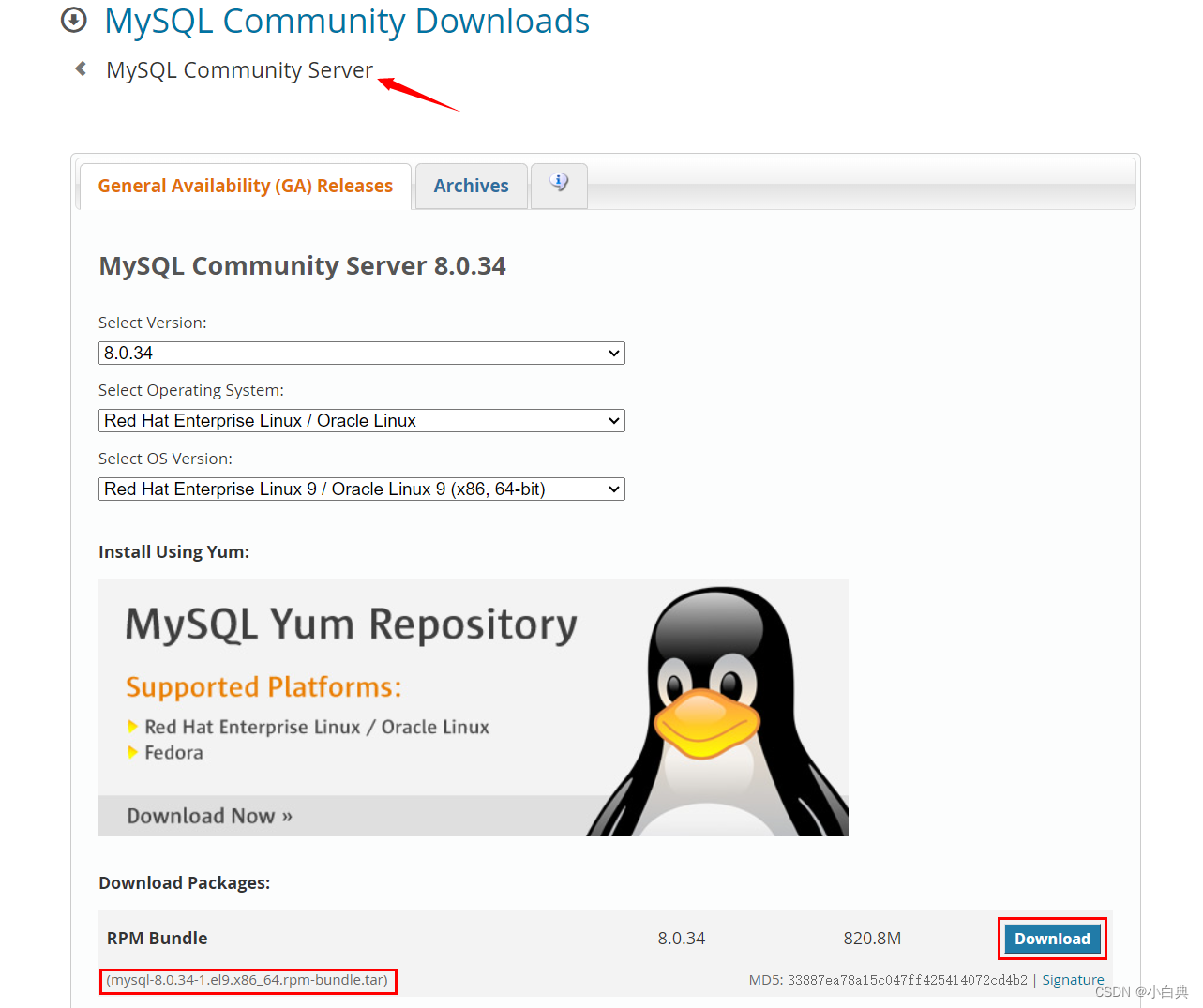Open the Select Operating System dropdown
The width and height of the screenshot is (1203, 1008).
coord(361,420)
